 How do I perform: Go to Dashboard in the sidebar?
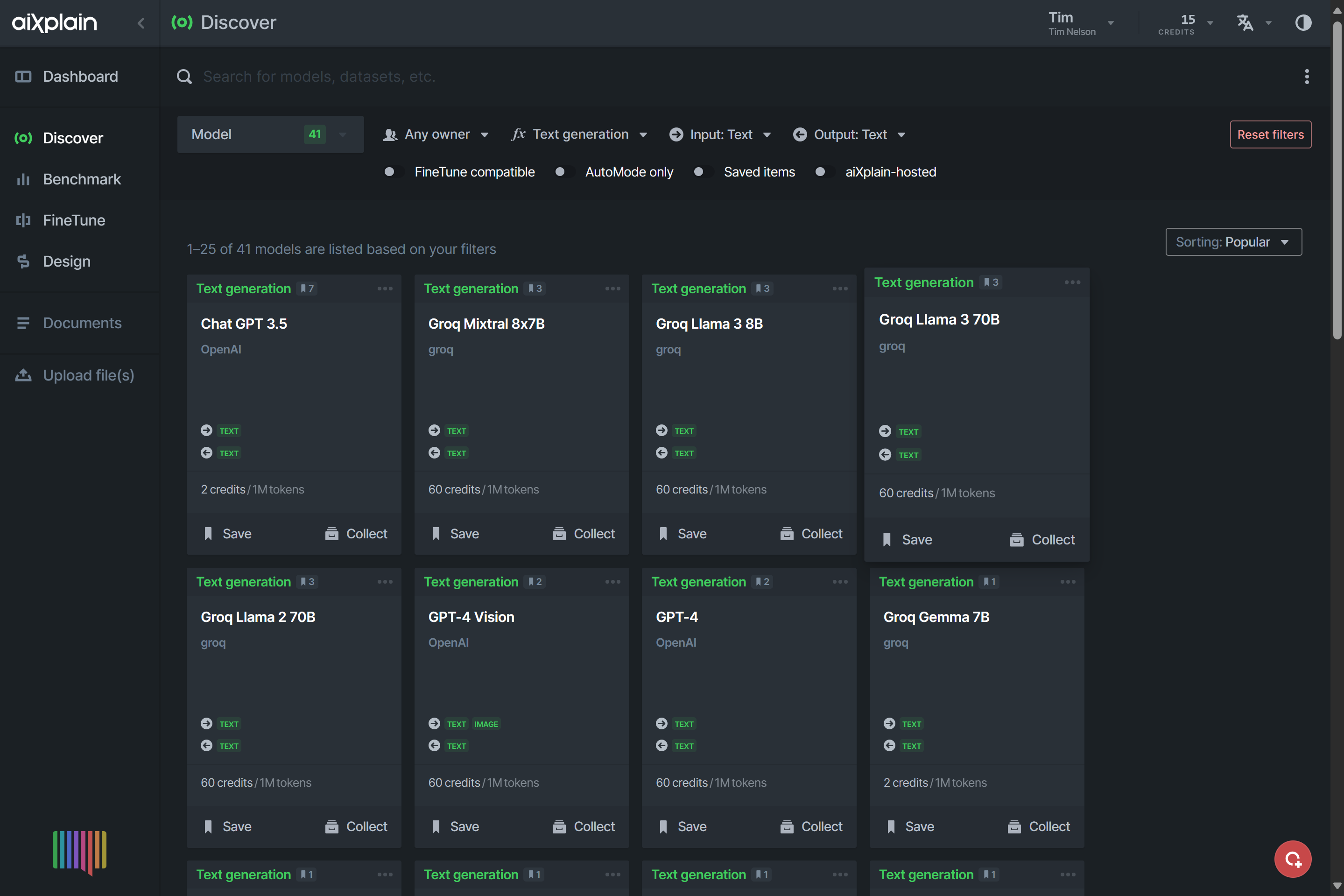(79, 77)
